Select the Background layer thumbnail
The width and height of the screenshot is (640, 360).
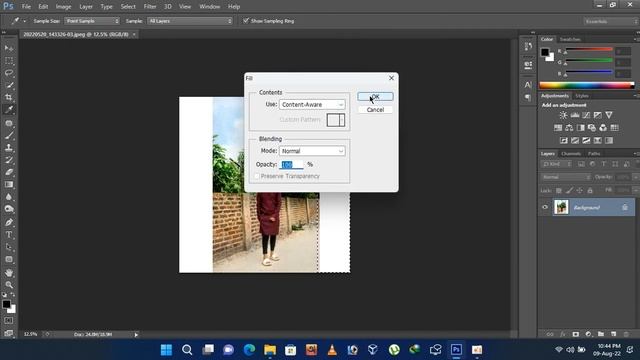(561, 207)
